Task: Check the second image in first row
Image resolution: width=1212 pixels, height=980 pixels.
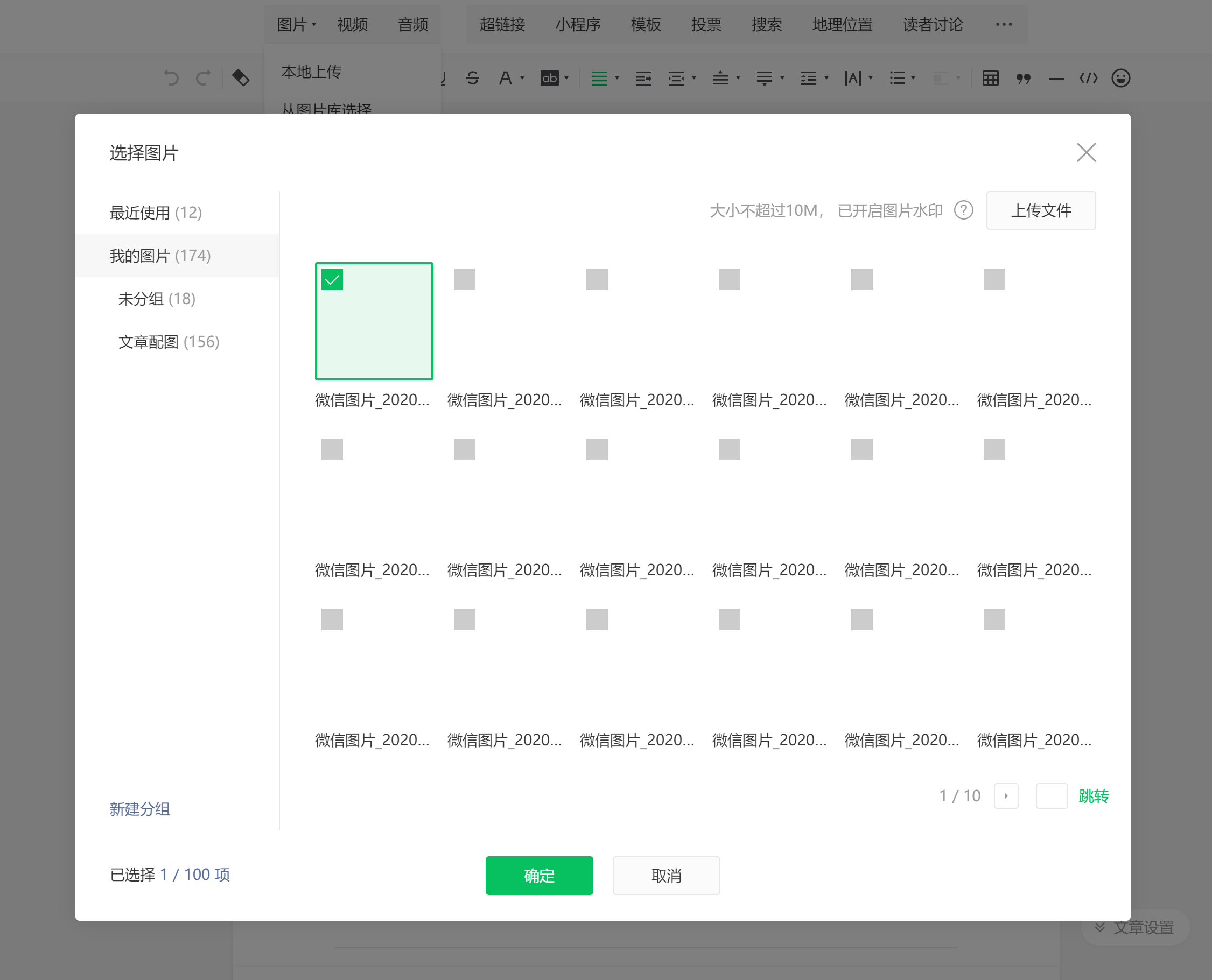Action: (464, 279)
